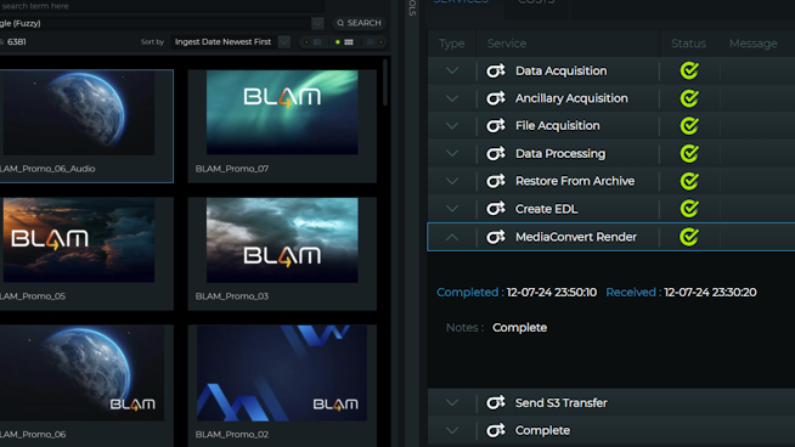Click the 'Create EDL' service name
Viewport: 795px width, 447px height.
pyautogui.click(x=546, y=209)
